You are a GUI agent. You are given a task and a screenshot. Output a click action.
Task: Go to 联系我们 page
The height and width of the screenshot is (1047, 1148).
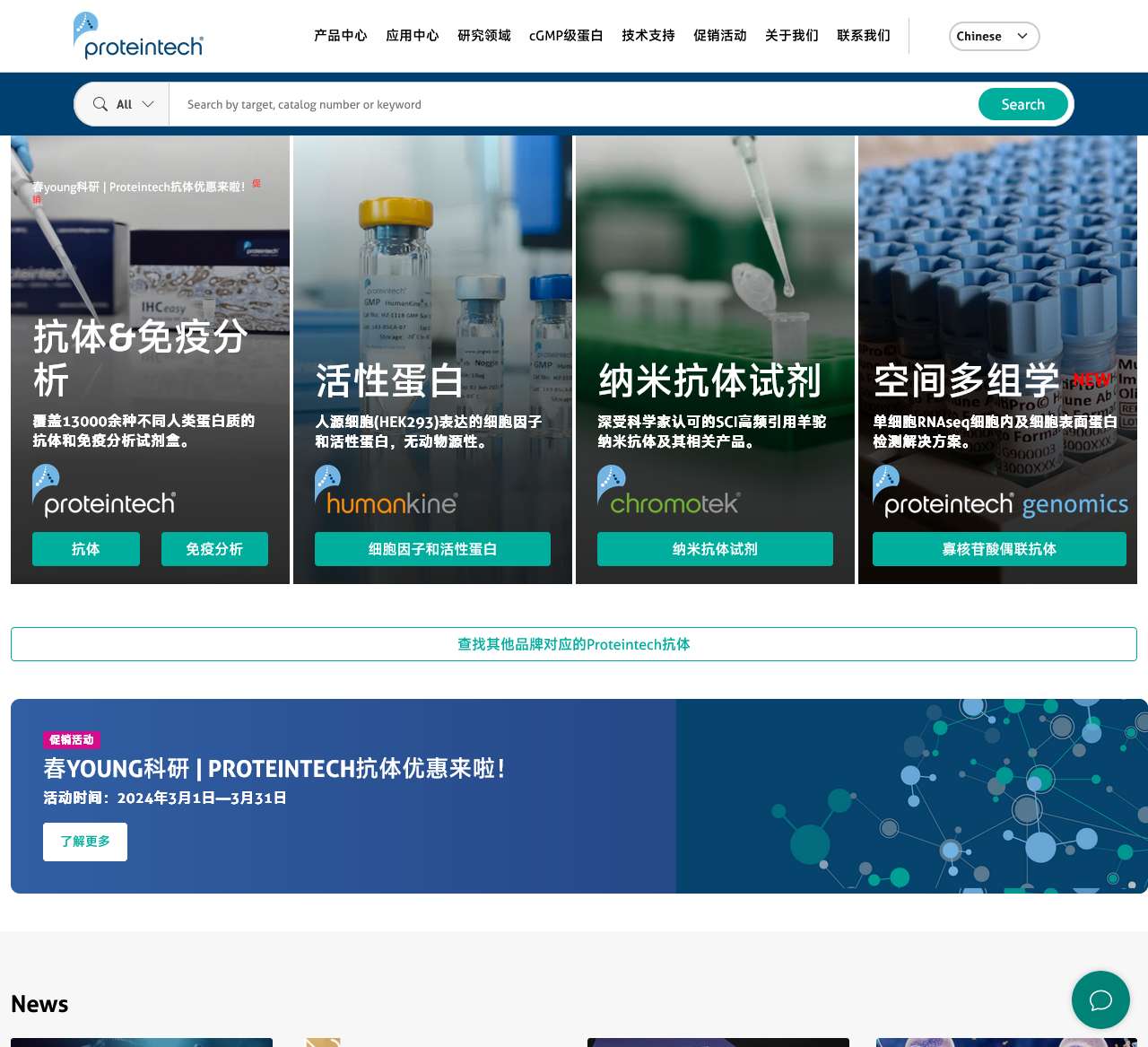coord(864,36)
